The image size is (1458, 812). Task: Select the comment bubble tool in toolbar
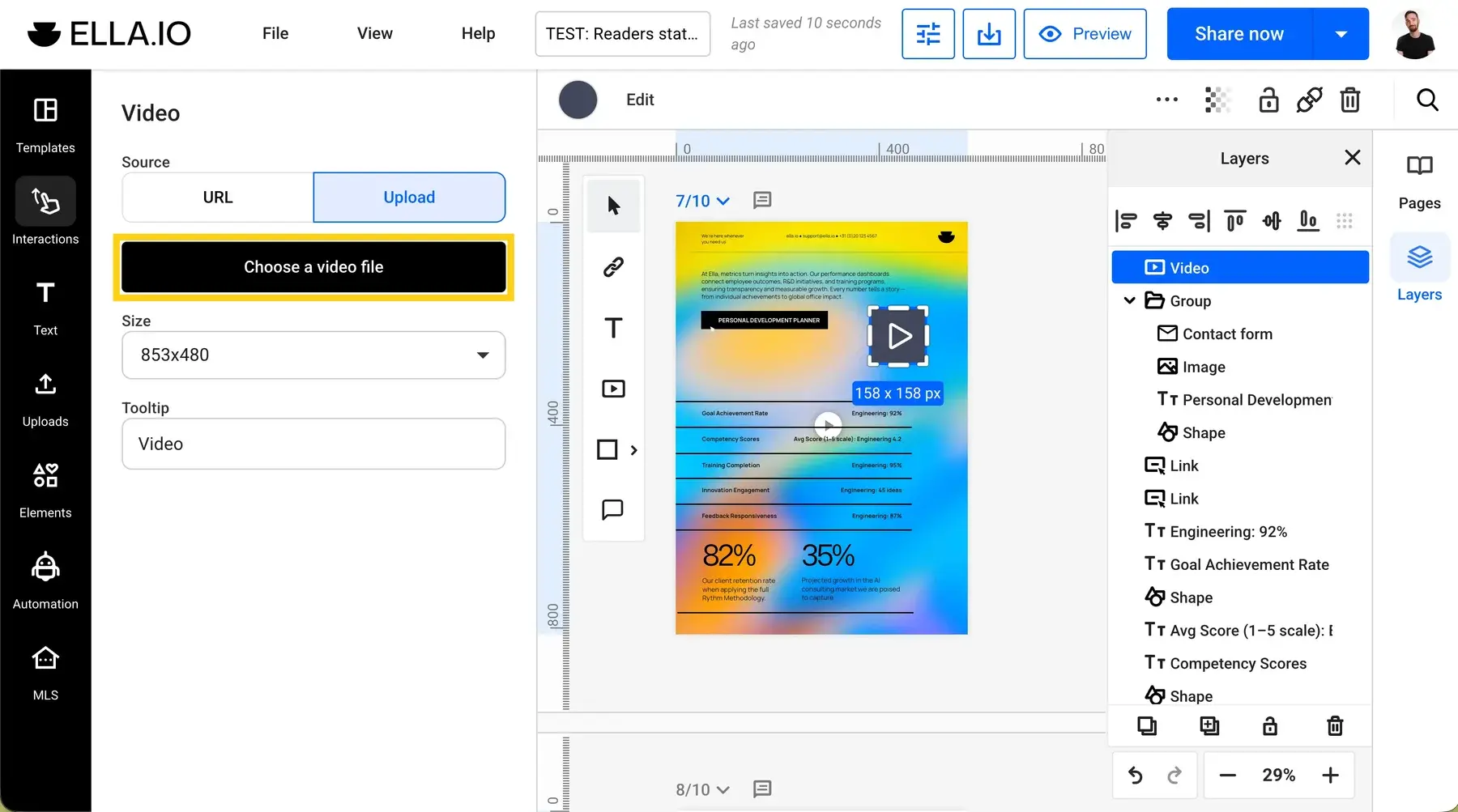coord(613,509)
